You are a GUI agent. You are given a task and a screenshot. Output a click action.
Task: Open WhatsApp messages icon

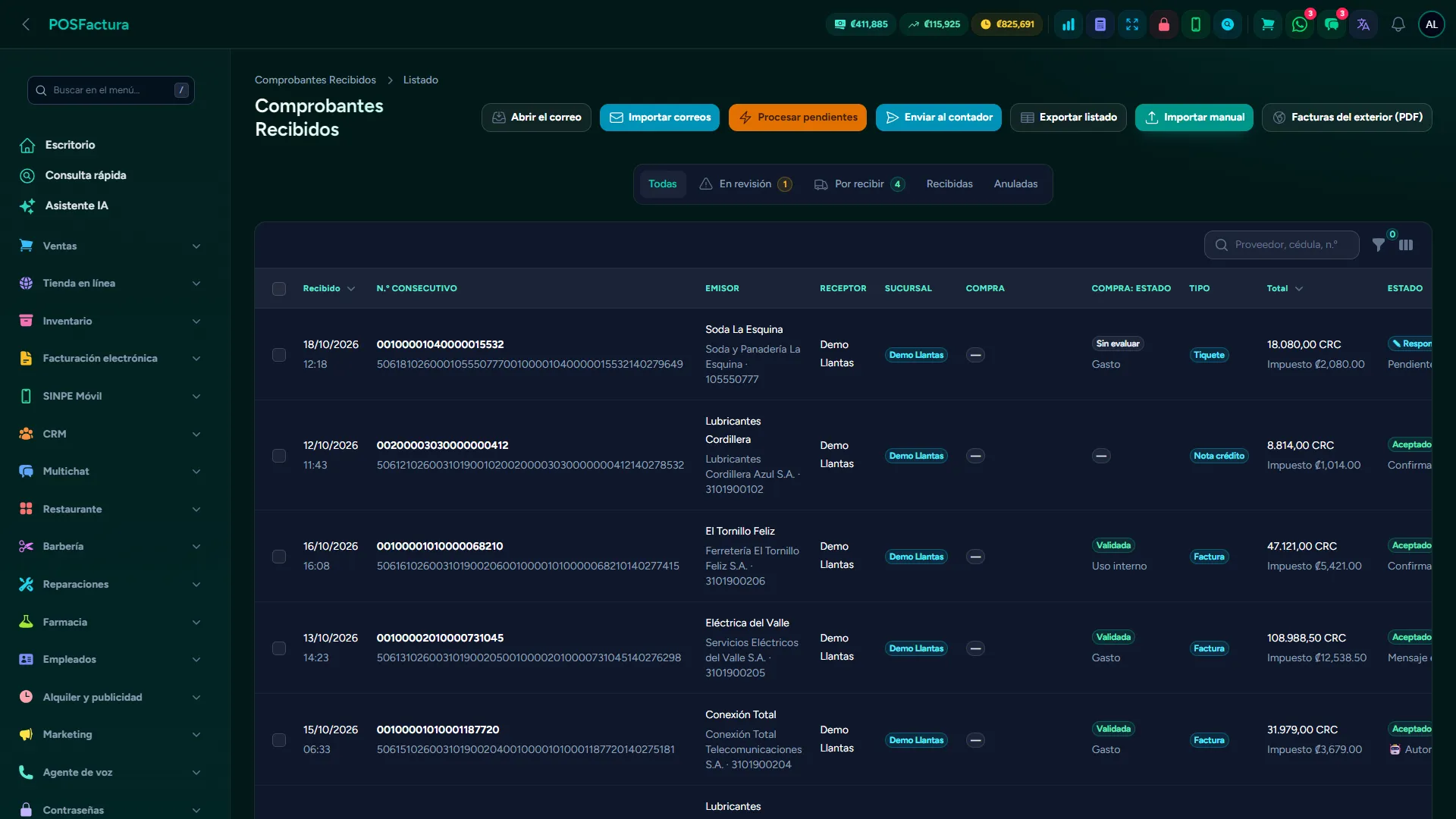pos(1300,24)
